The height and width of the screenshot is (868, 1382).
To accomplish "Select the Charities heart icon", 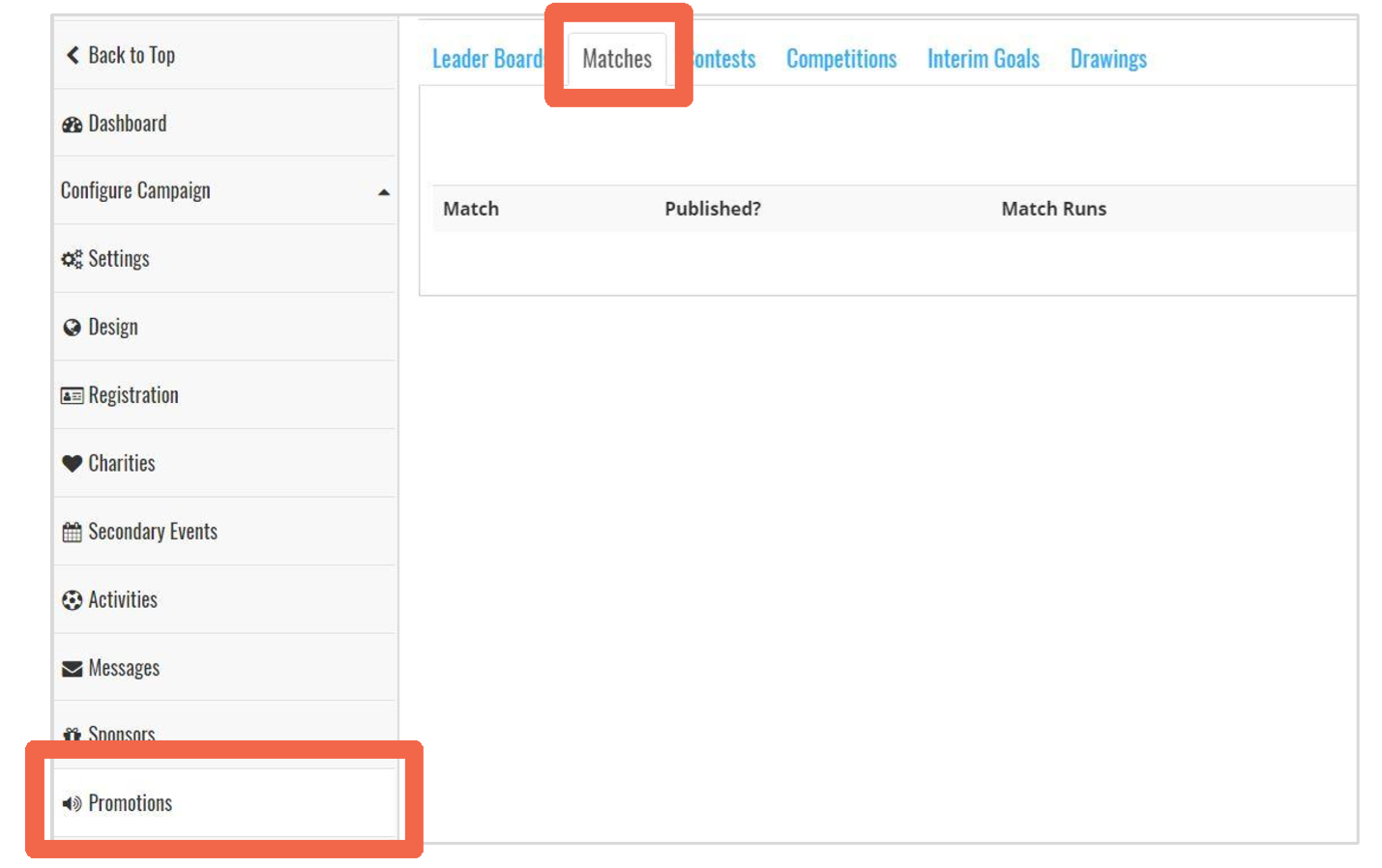I will (x=72, y=463).
